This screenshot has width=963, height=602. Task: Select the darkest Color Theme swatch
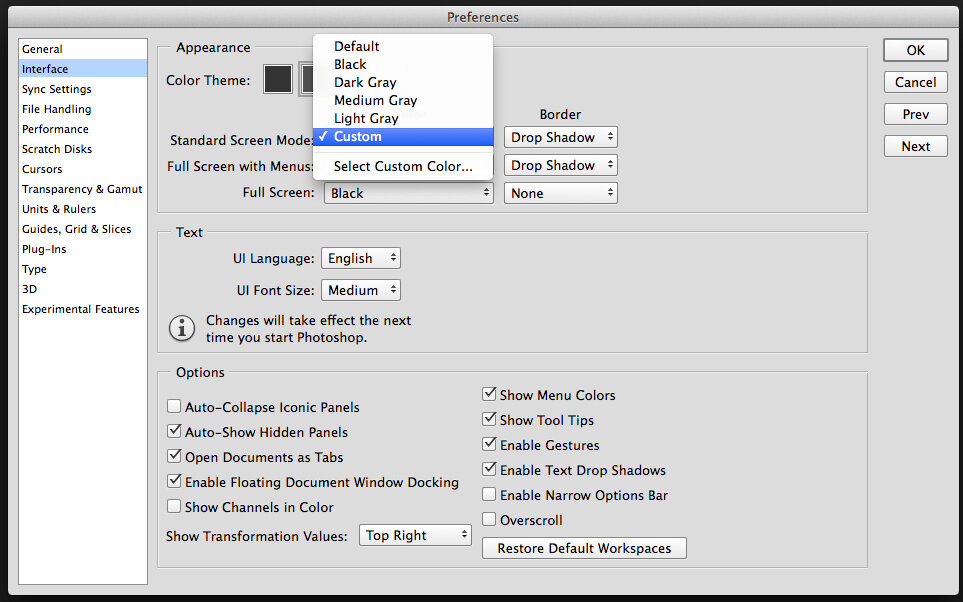(278, 79)
